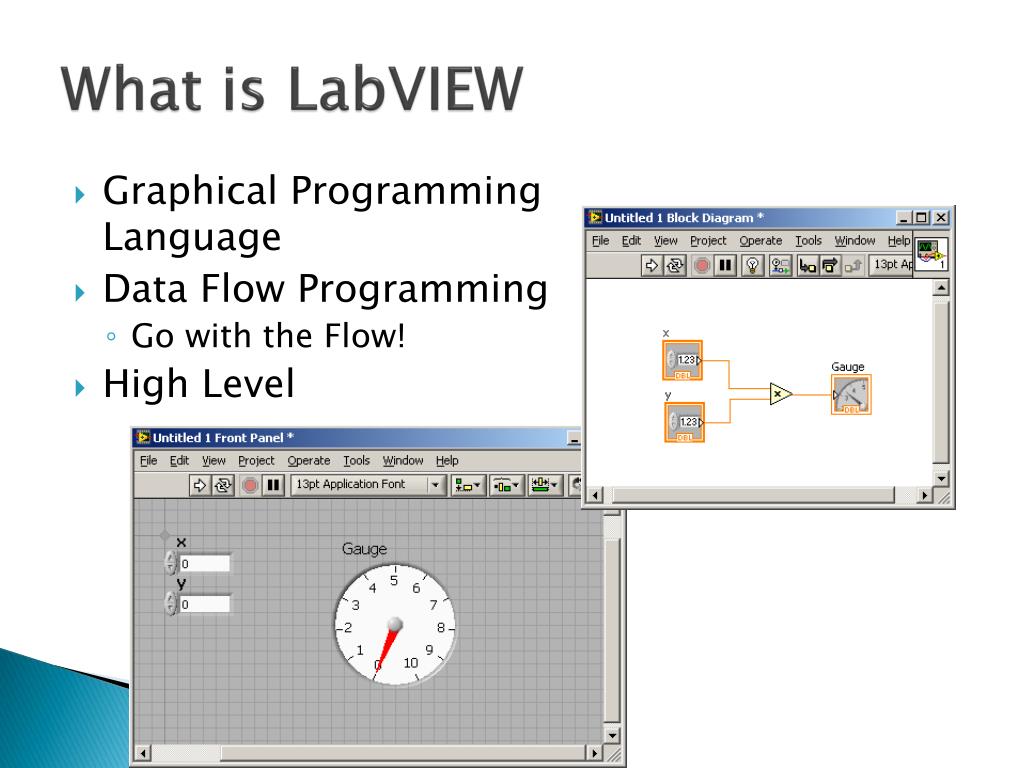Click Run arrow in Block Diagram toolbar
Image resolution: width=1024 pixels, height=768 pixels.
tap(651, 264)
